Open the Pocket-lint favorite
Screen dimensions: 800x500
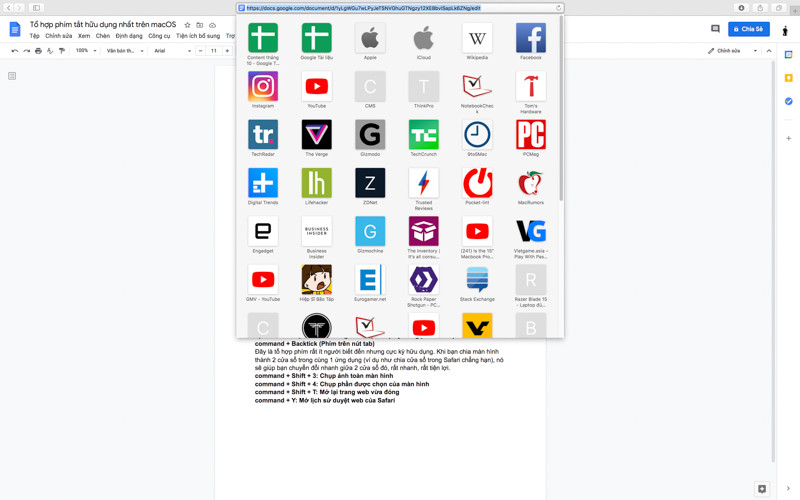pos(477,183)
